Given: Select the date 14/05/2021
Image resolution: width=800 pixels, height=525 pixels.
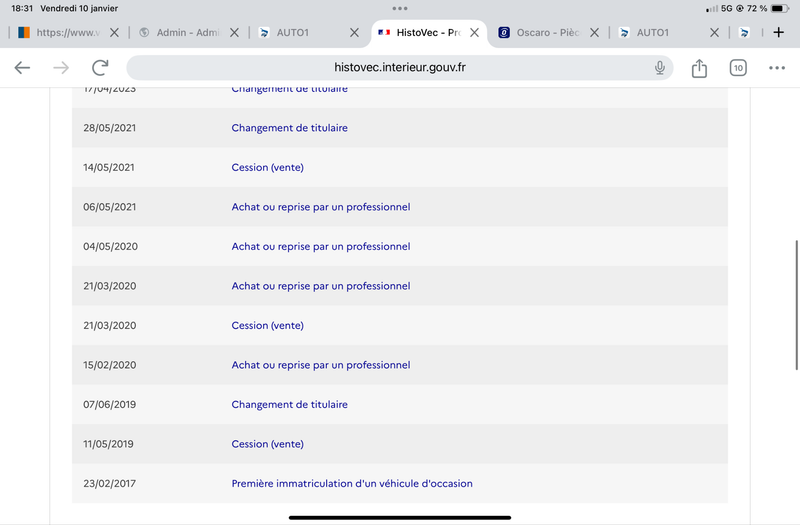Looking at the screenshot, I should point(109,167).
